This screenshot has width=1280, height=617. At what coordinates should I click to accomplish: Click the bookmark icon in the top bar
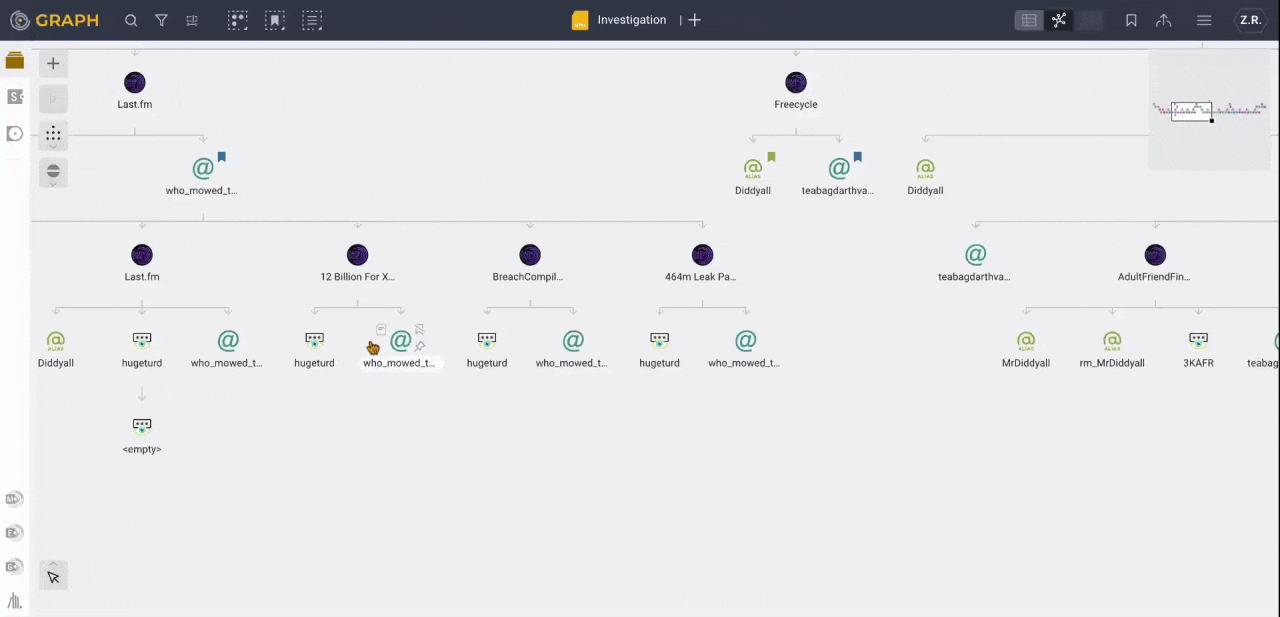(1131, 20)
